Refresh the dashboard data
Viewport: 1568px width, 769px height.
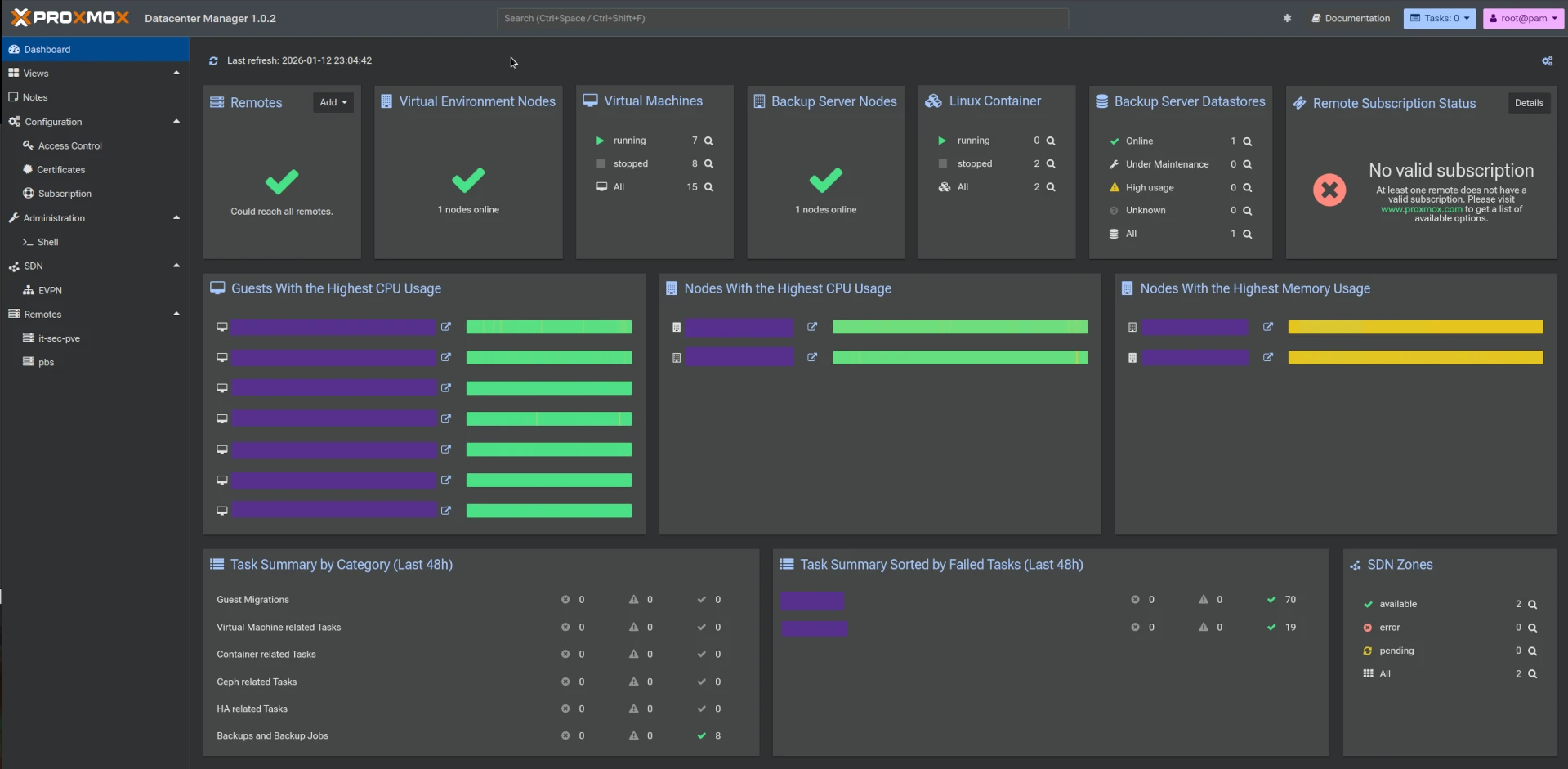click(x=212, y=60)
